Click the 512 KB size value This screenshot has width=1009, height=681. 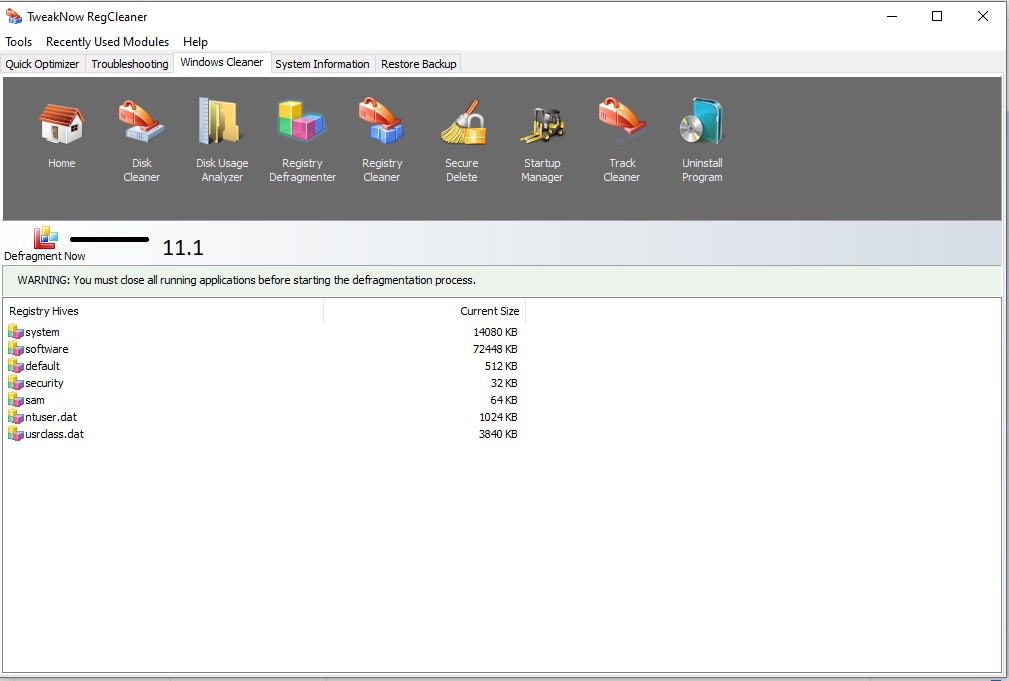tap(501, 366)
